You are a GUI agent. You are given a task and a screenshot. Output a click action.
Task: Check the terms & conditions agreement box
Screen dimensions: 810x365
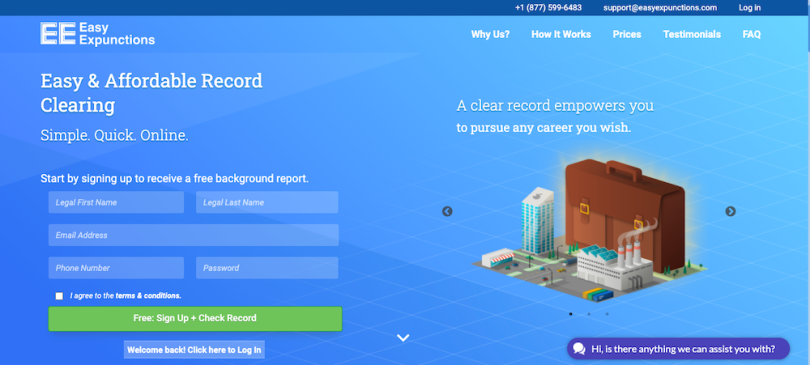(59, 296)
